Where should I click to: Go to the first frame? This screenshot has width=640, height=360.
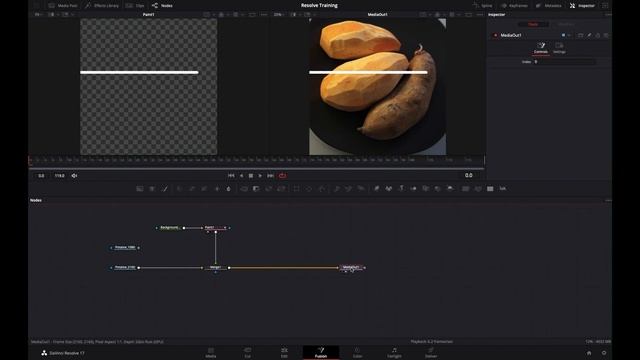[231, 176]
